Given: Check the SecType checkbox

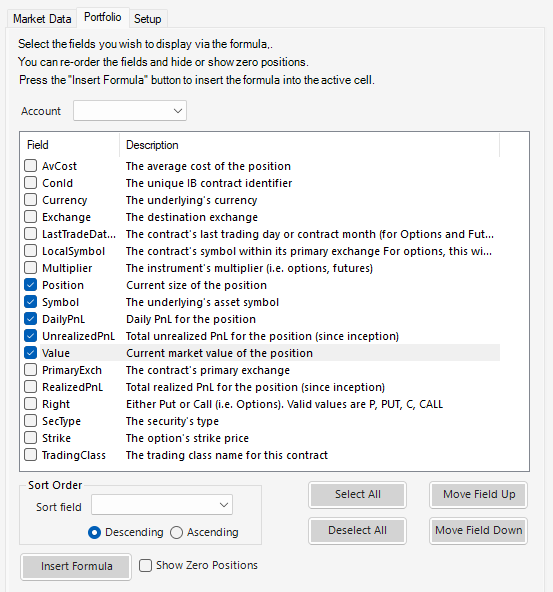Looking at the screenshot, I should (31, 420).
